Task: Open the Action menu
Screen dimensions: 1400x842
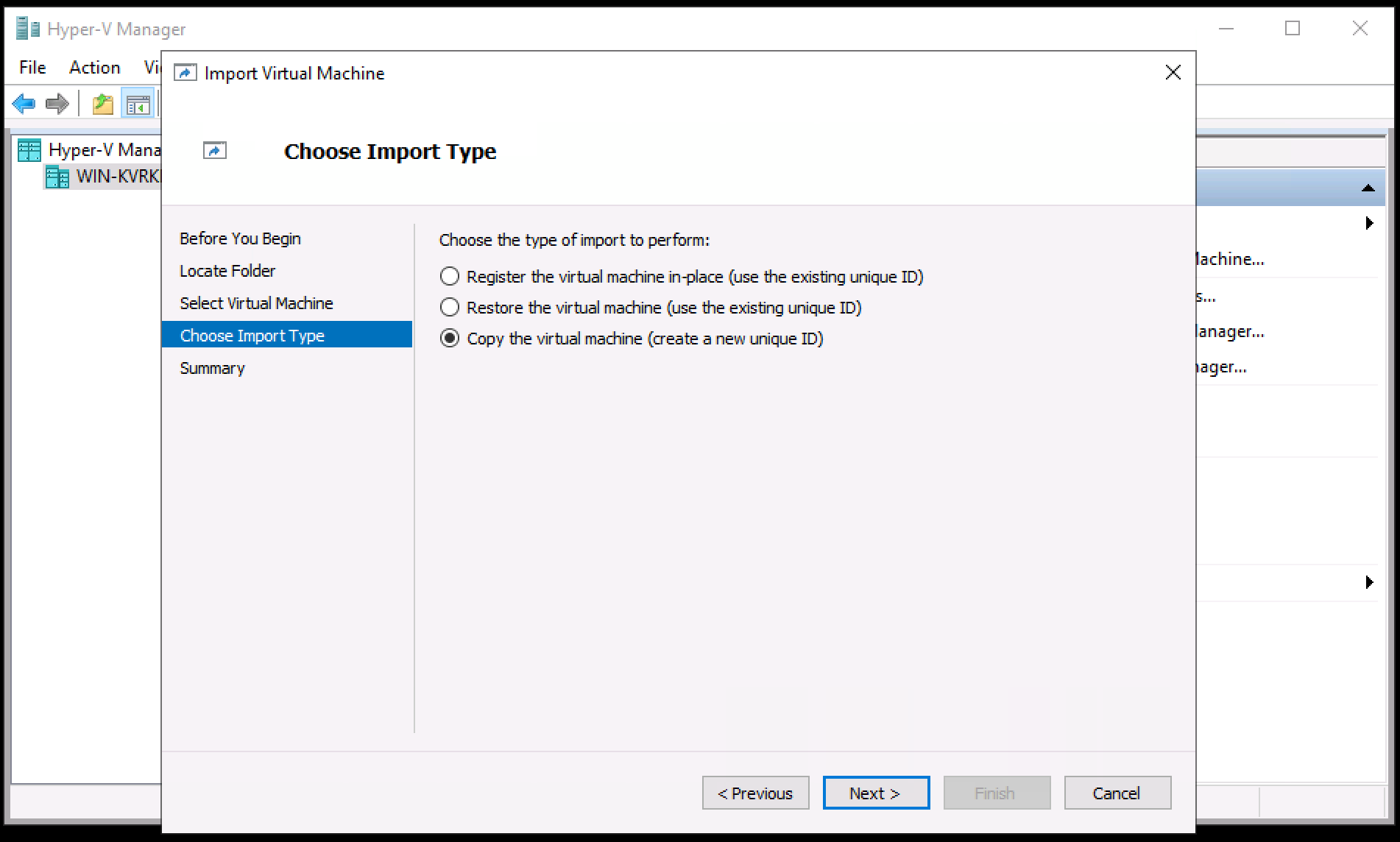Action: (94, 67)
